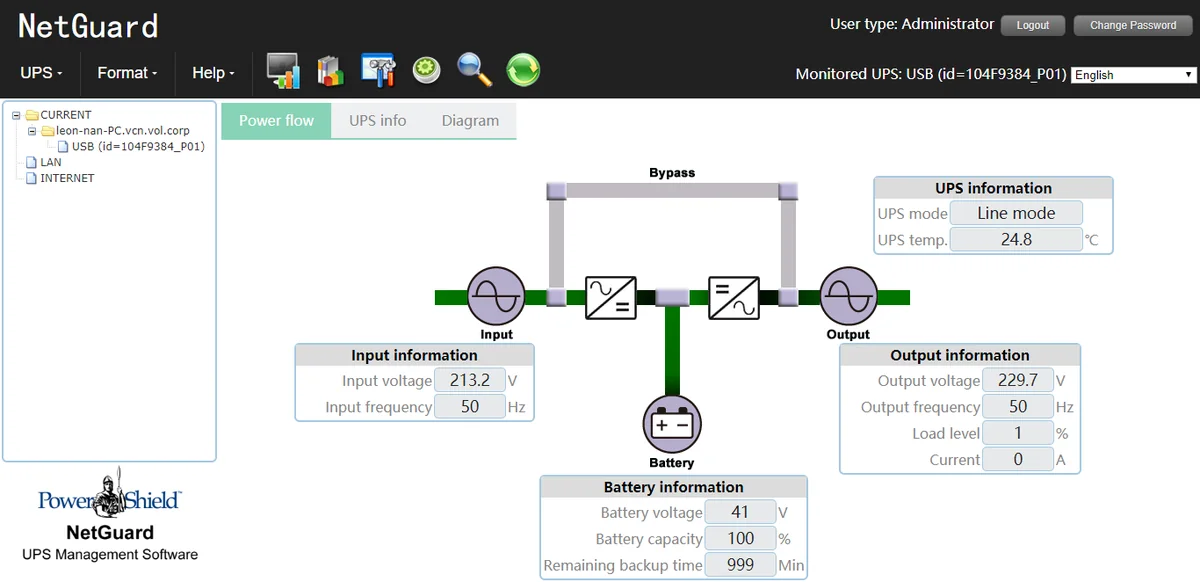Open the monitor with bar chart toolbar icon
The height and width of the screenshot is (582, 1200).
(283, 70)
